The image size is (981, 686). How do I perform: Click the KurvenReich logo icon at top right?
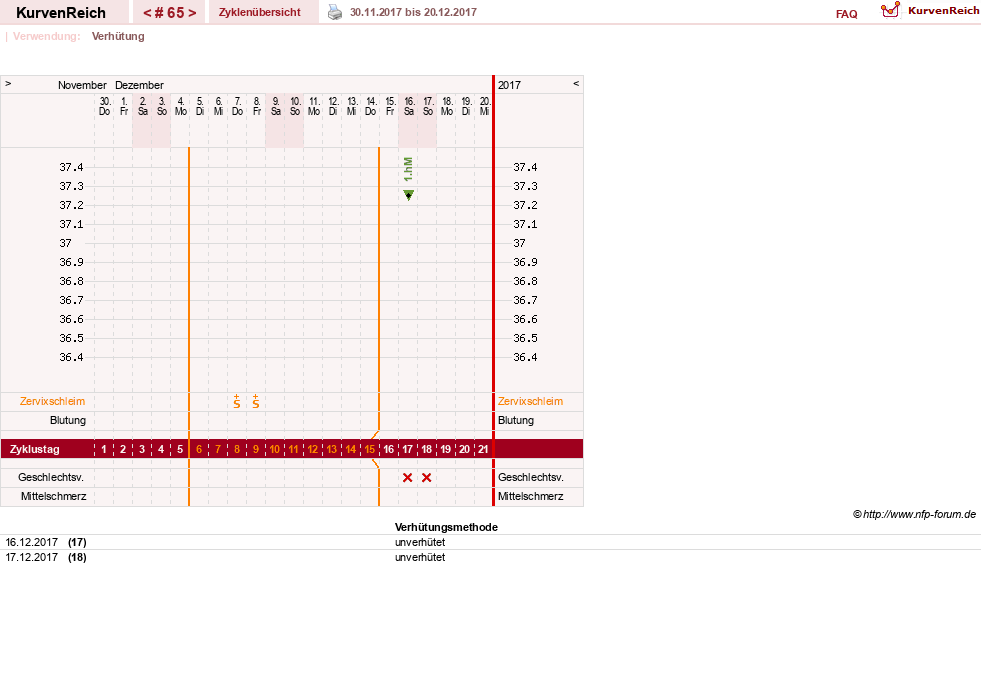click(x=890, y=10)
